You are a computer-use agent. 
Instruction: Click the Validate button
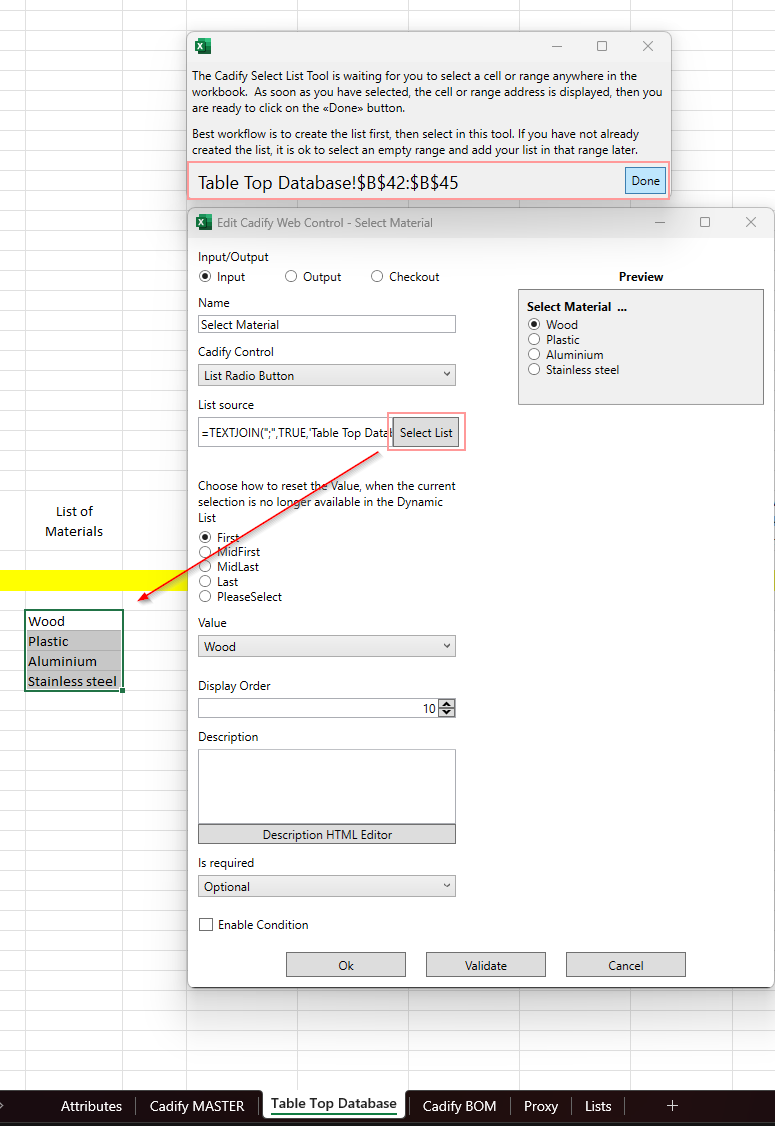tap(486, 965)
